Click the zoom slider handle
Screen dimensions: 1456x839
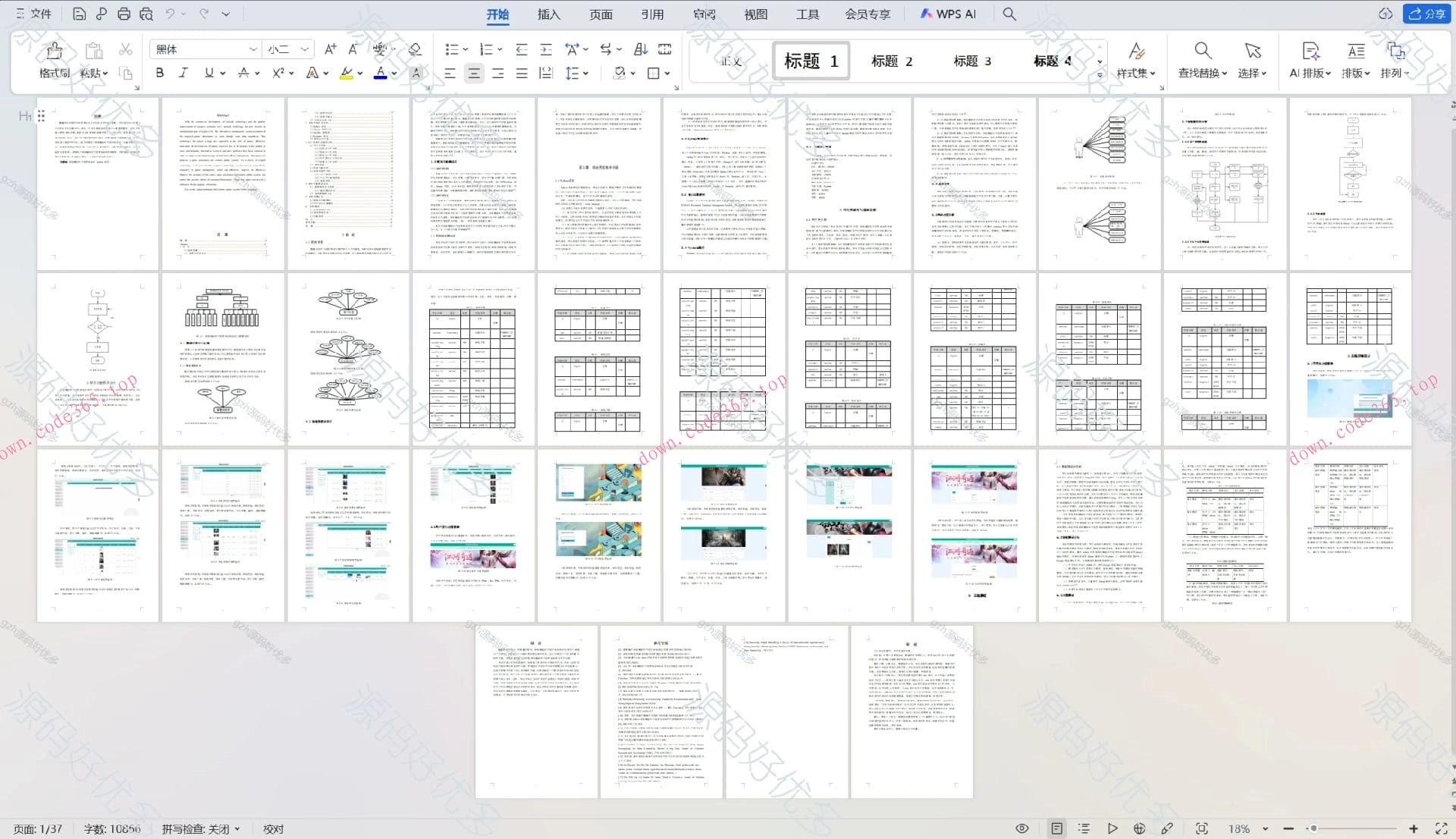pos(1313,828)
